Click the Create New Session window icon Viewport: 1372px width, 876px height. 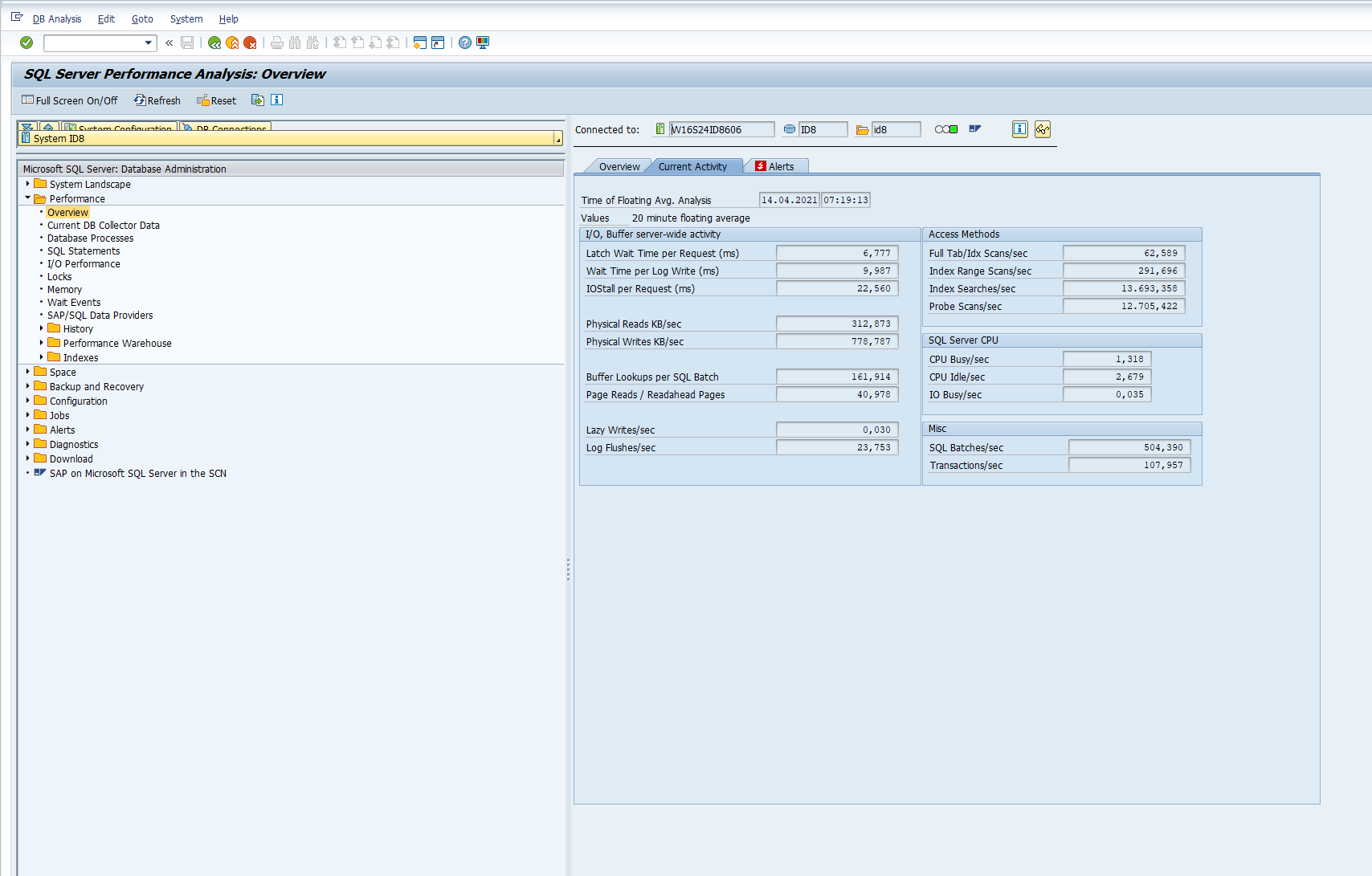(x=419, y=43)
